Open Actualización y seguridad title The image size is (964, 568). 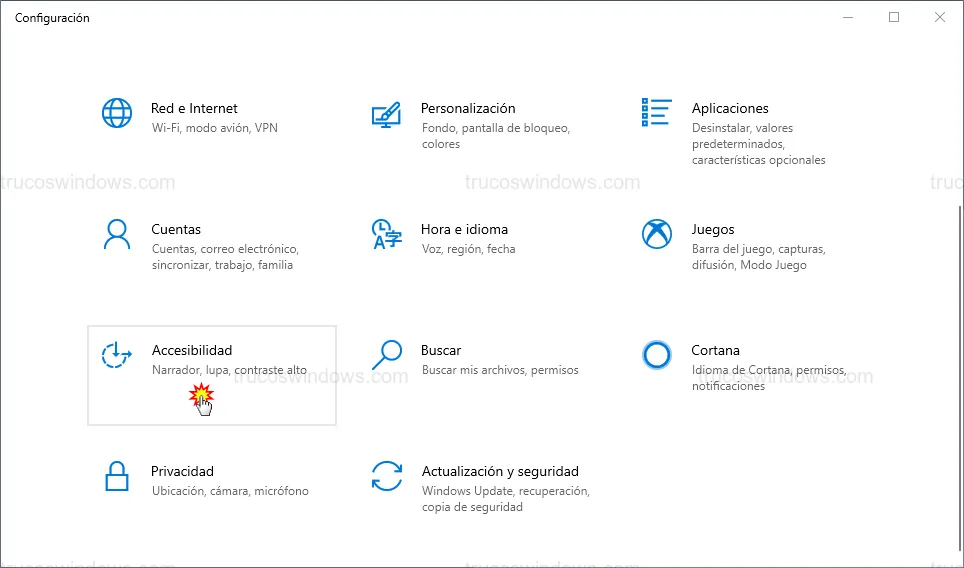pyautogui.click(x=500, y=471)
